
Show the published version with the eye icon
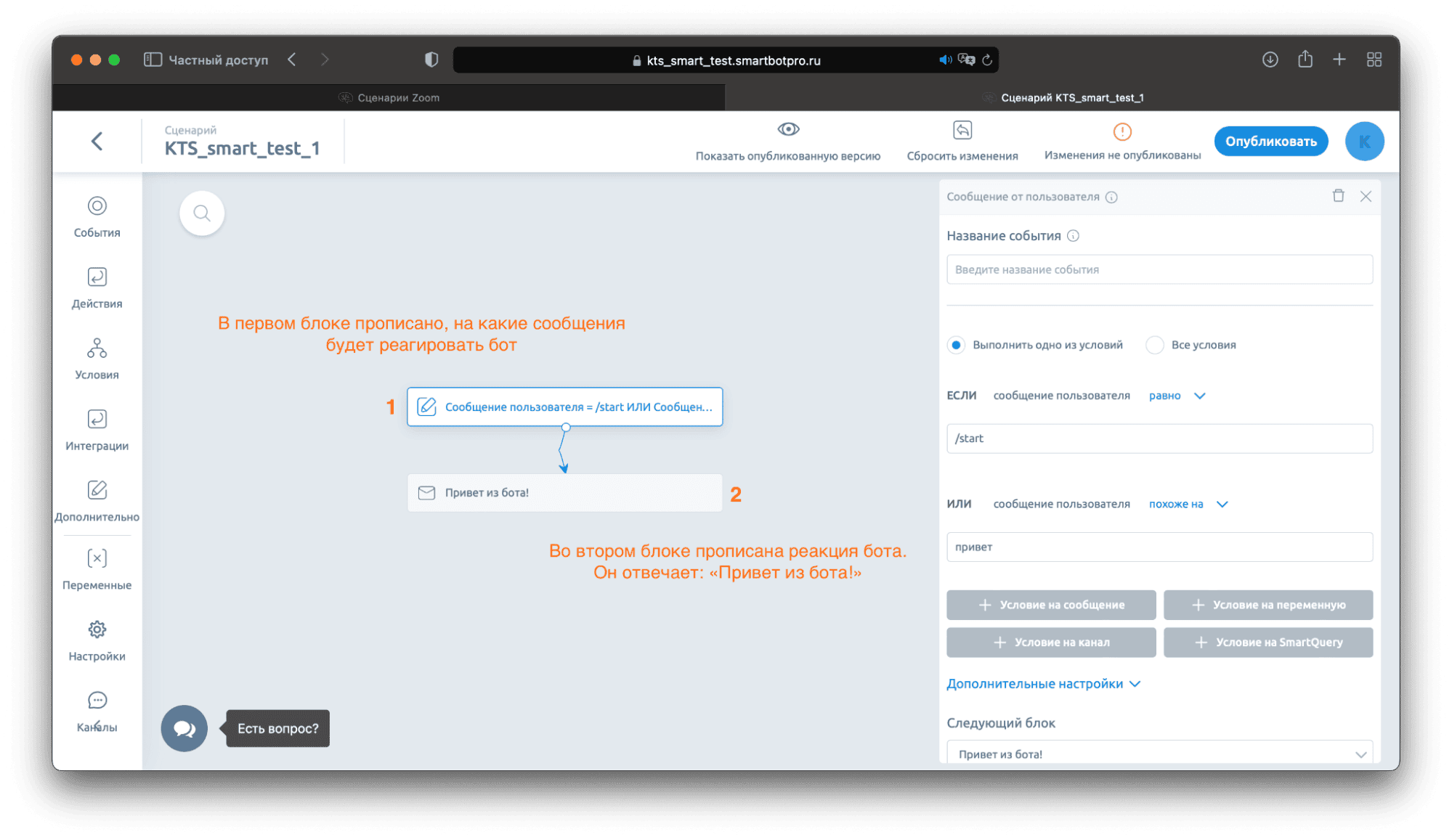tap(788, 130)
